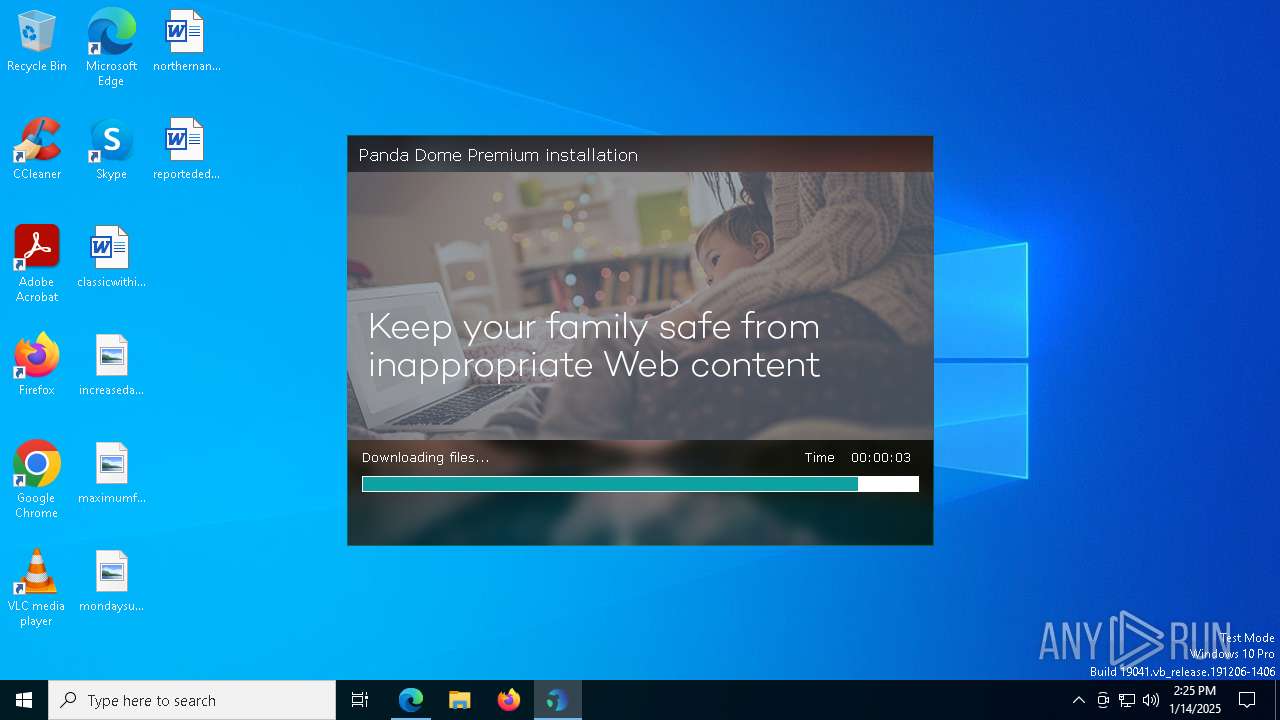Select the Adobe Acrobat desktop shortcut

pyautogui.click(x=37, y=264)
